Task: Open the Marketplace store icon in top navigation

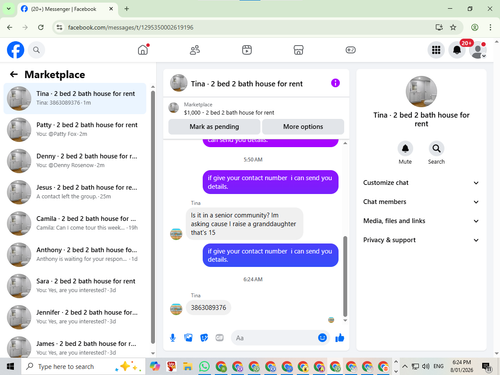Action: coord(298,50)
